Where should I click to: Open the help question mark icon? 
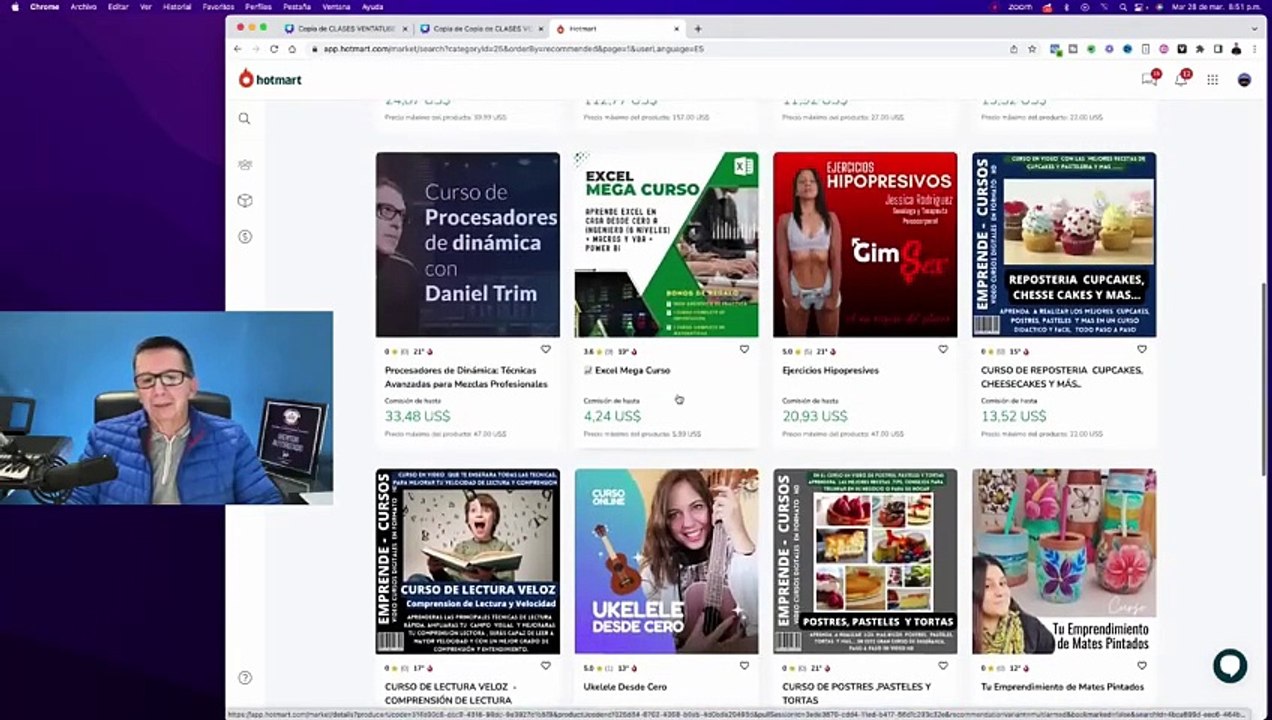[x=245, y=677]
